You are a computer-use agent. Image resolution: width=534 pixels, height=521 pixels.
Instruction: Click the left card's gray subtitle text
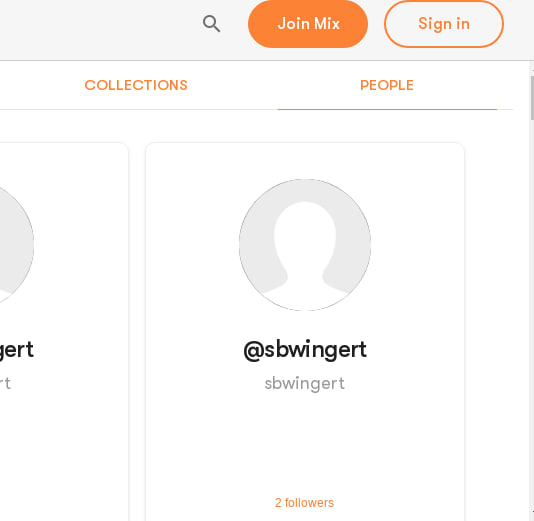pos(5,384)
